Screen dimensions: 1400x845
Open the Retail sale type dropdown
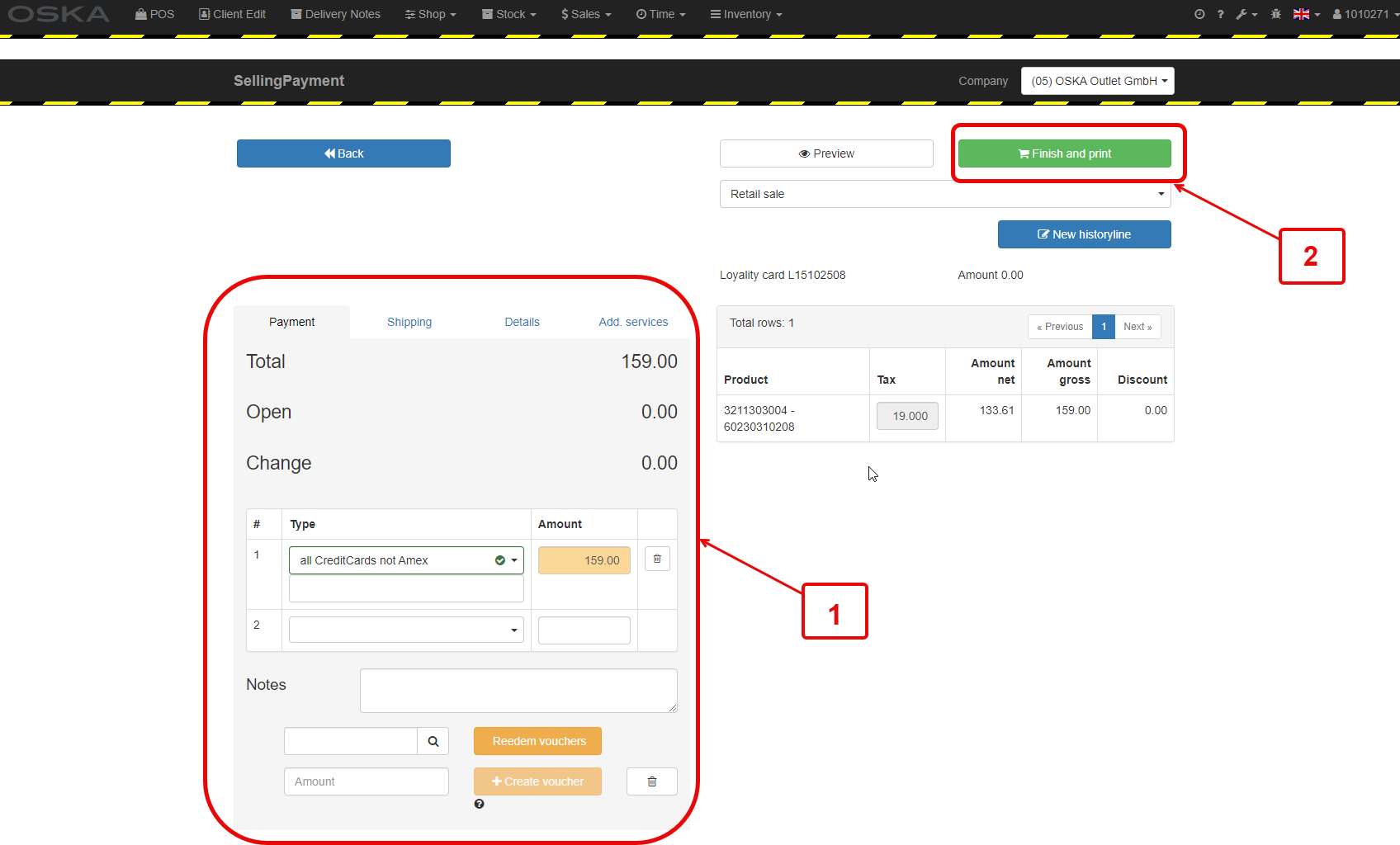click(945, 194)
